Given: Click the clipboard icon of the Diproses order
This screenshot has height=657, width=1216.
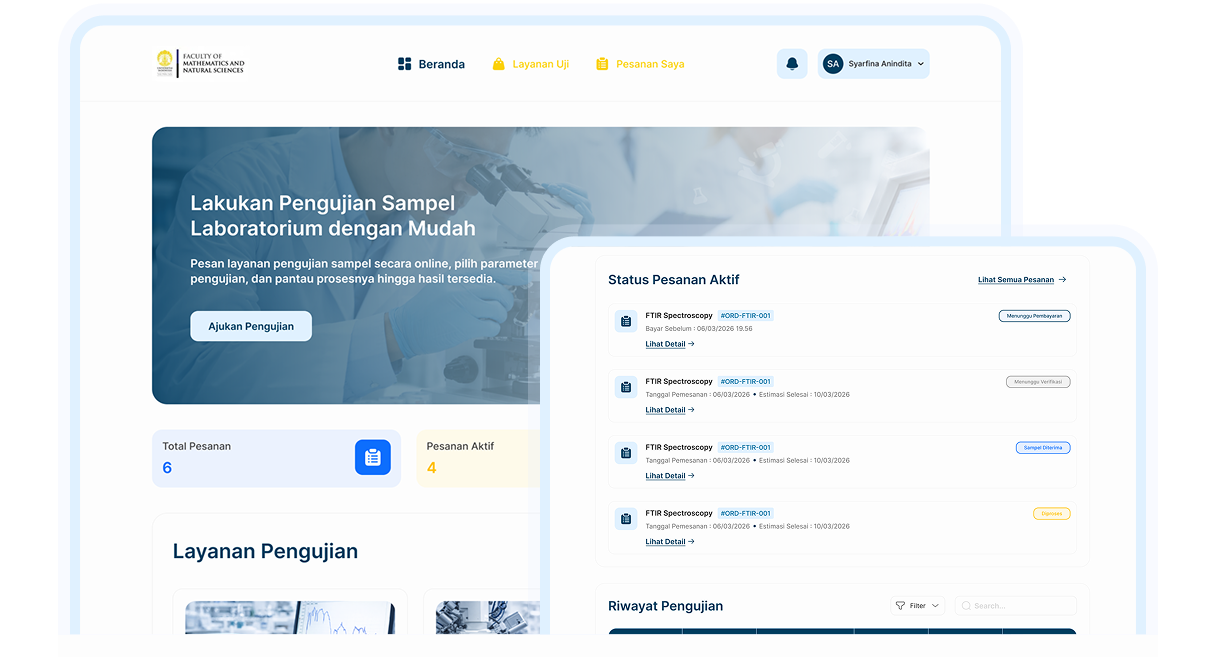Looking at the screenshot, I should (626, 519).
